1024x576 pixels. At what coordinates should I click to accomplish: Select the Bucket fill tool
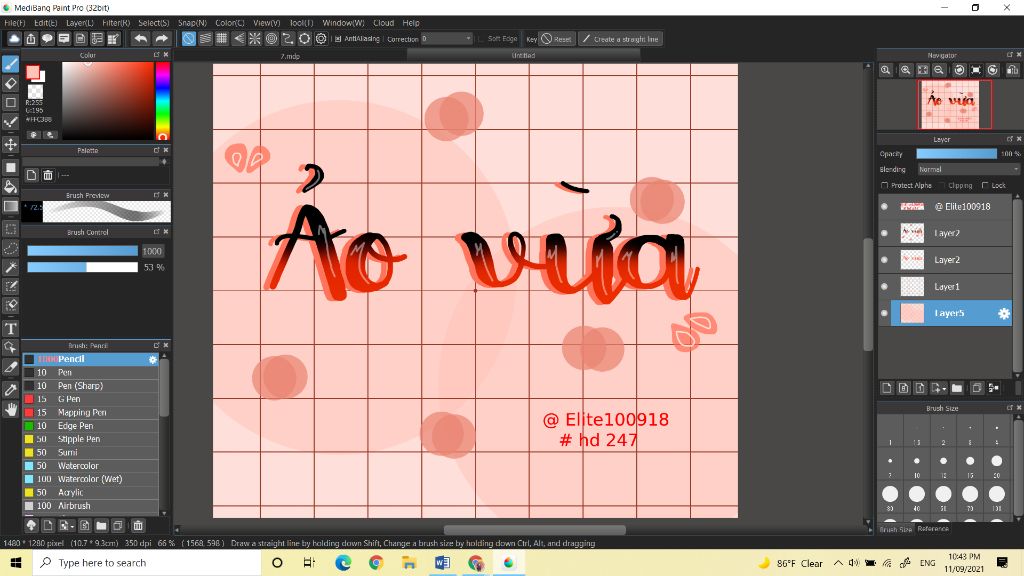pos(10,187)
